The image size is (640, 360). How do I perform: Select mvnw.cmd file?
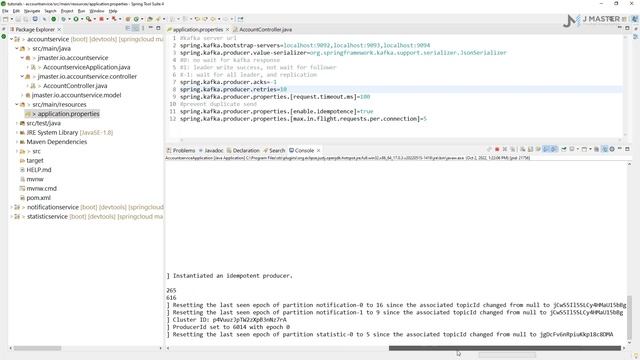41,189
